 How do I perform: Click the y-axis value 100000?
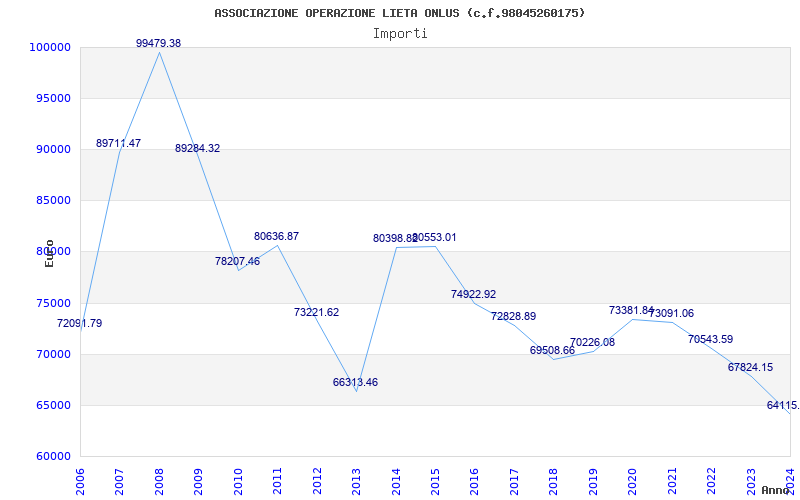tap(49, 47)
